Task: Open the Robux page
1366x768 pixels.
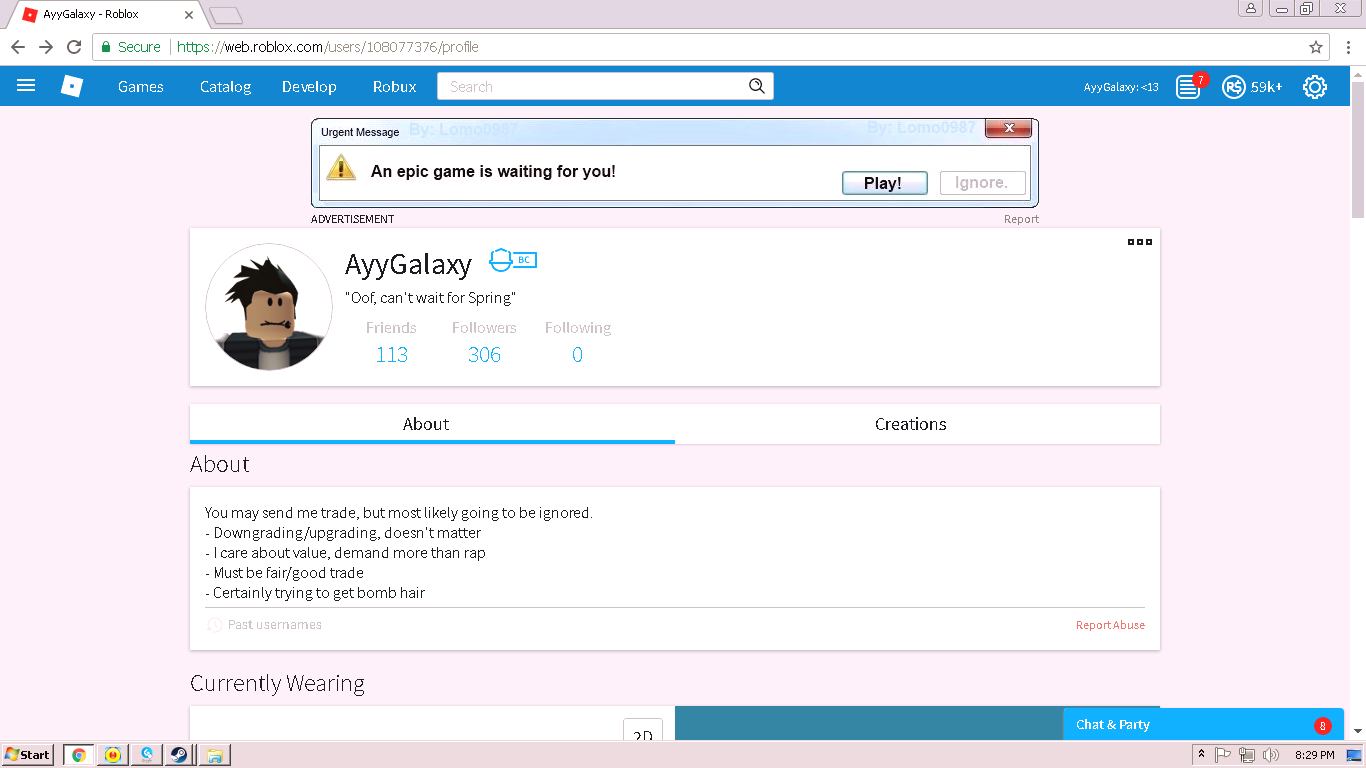Action: pos(395,87)
